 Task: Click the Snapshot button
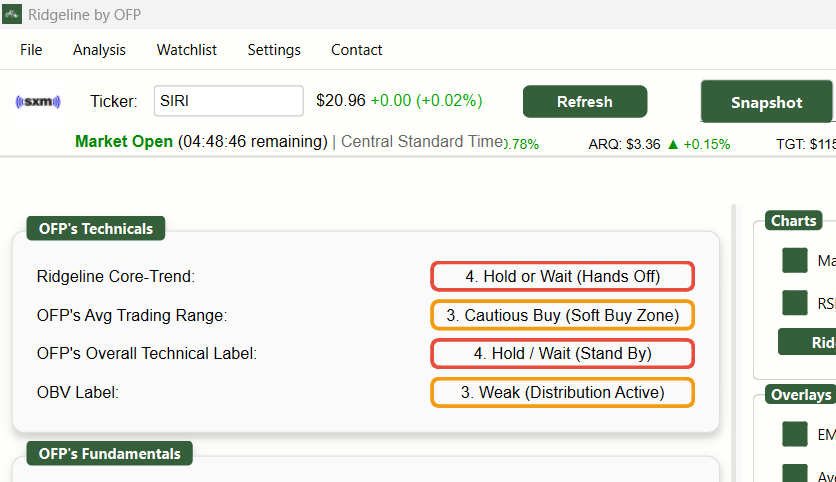(766, 102)
